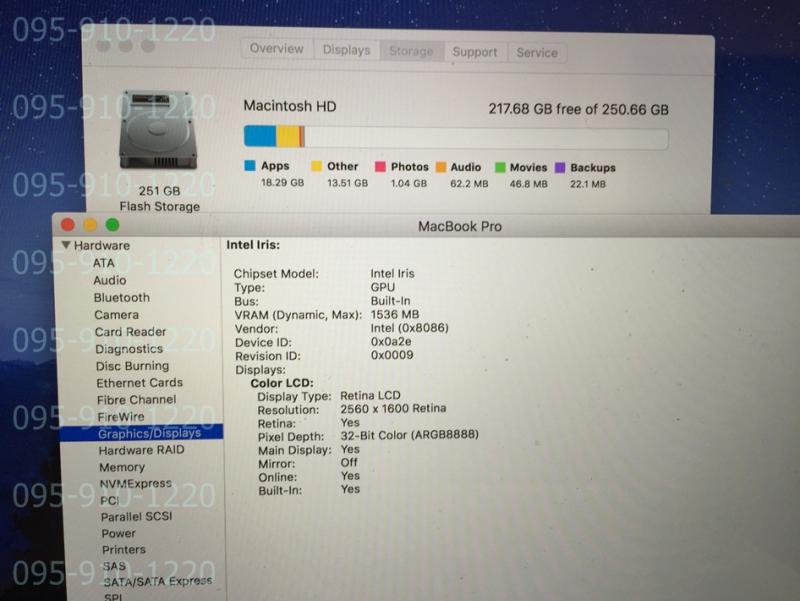Select Power in the sidebar
This screenshot has height=601, width=800.
point(118,533)
